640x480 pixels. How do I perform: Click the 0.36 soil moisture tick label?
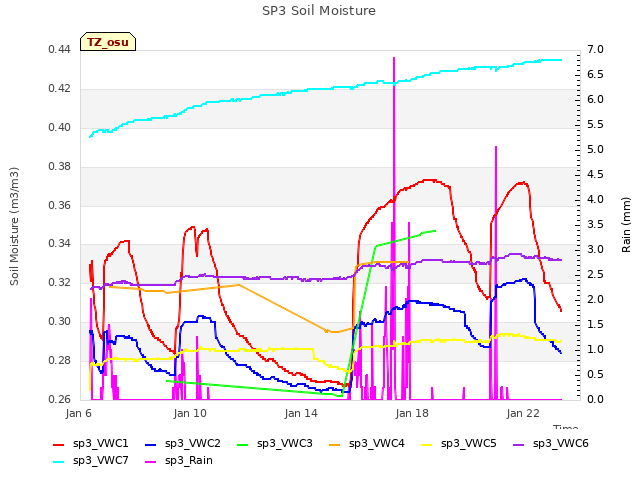tap(60, 205)
